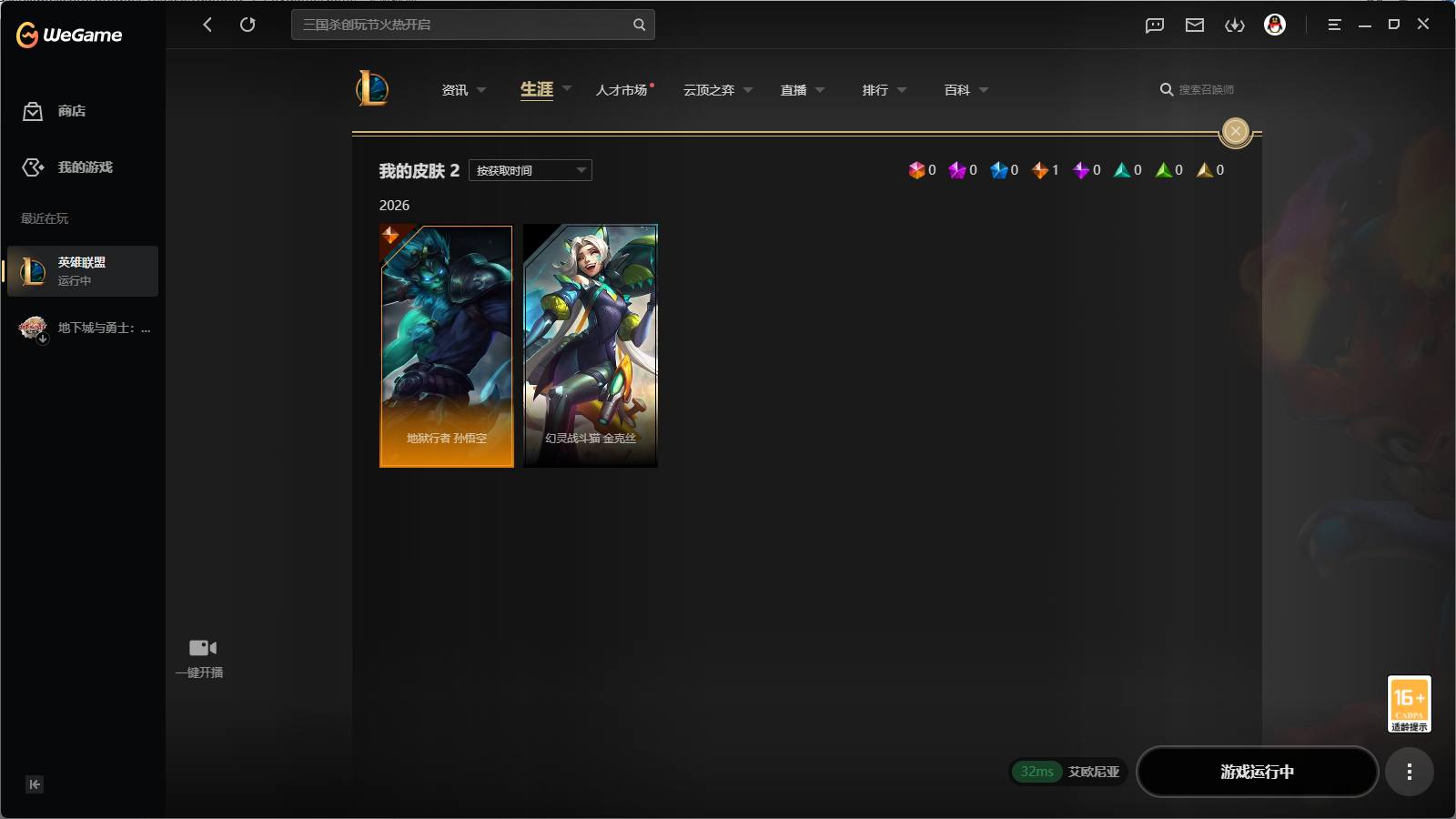Click the 一键开播 camera icon
This screenshot has width=1456, height=819.
pos(202,648)
